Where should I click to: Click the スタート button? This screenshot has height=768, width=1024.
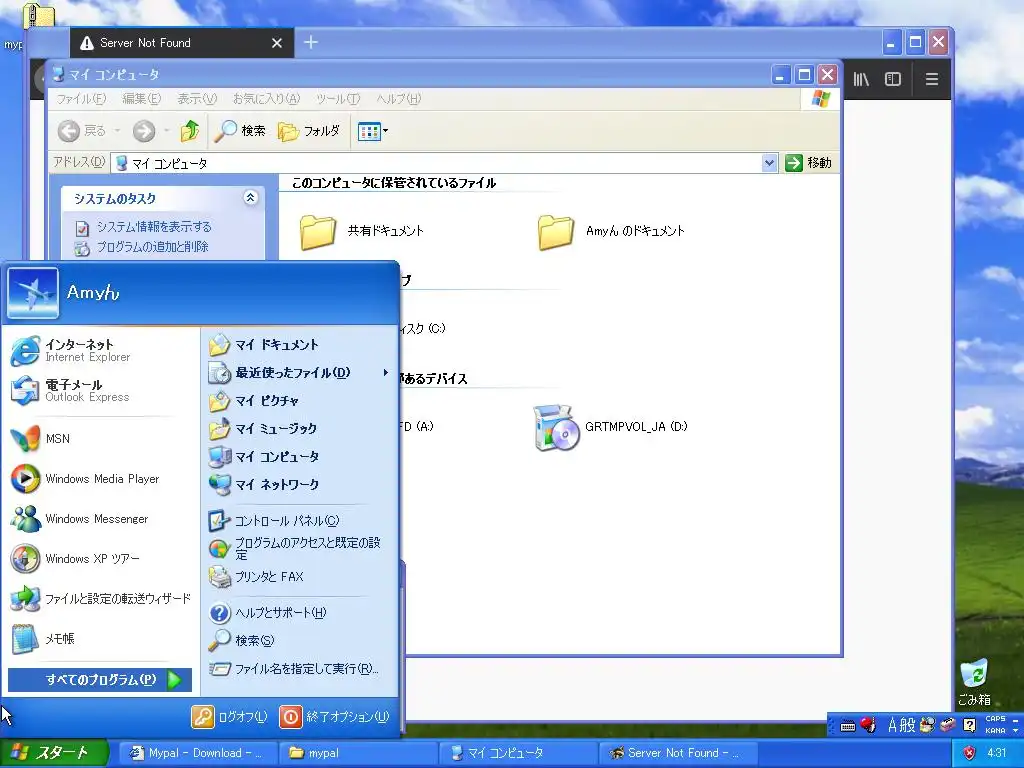pos(54,752)
